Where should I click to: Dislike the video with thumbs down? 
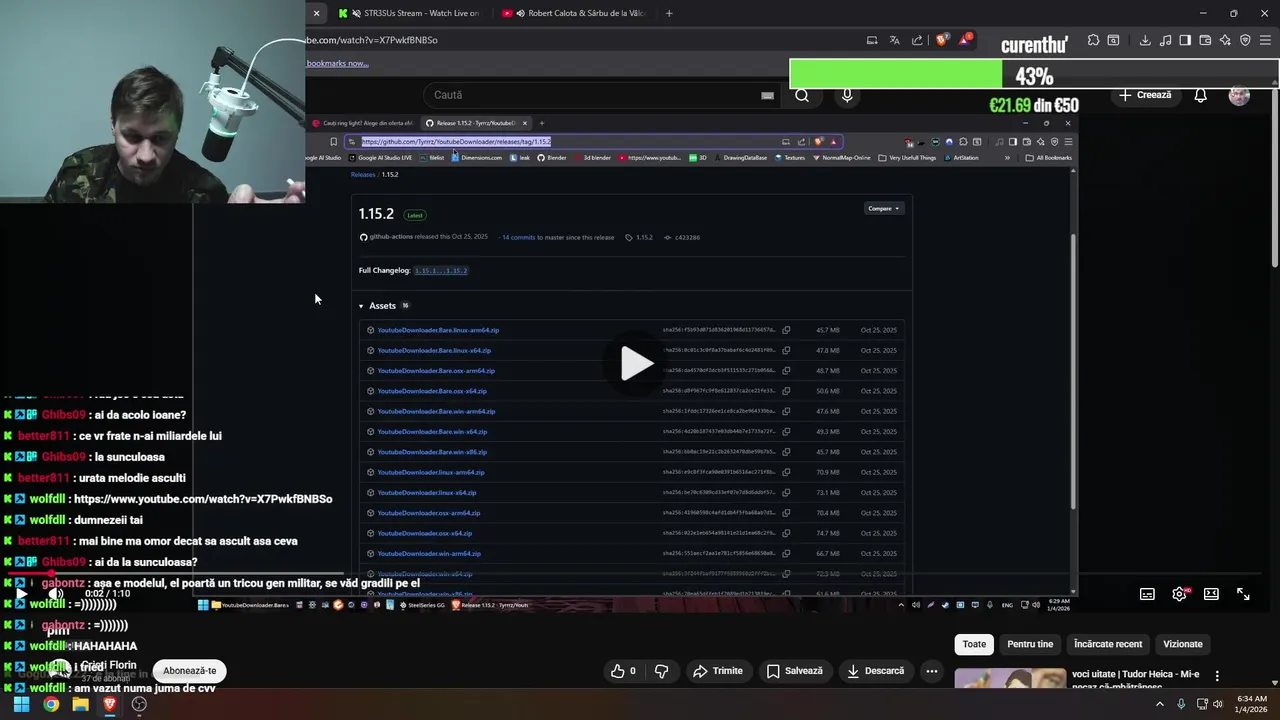(x=661, y=671)
